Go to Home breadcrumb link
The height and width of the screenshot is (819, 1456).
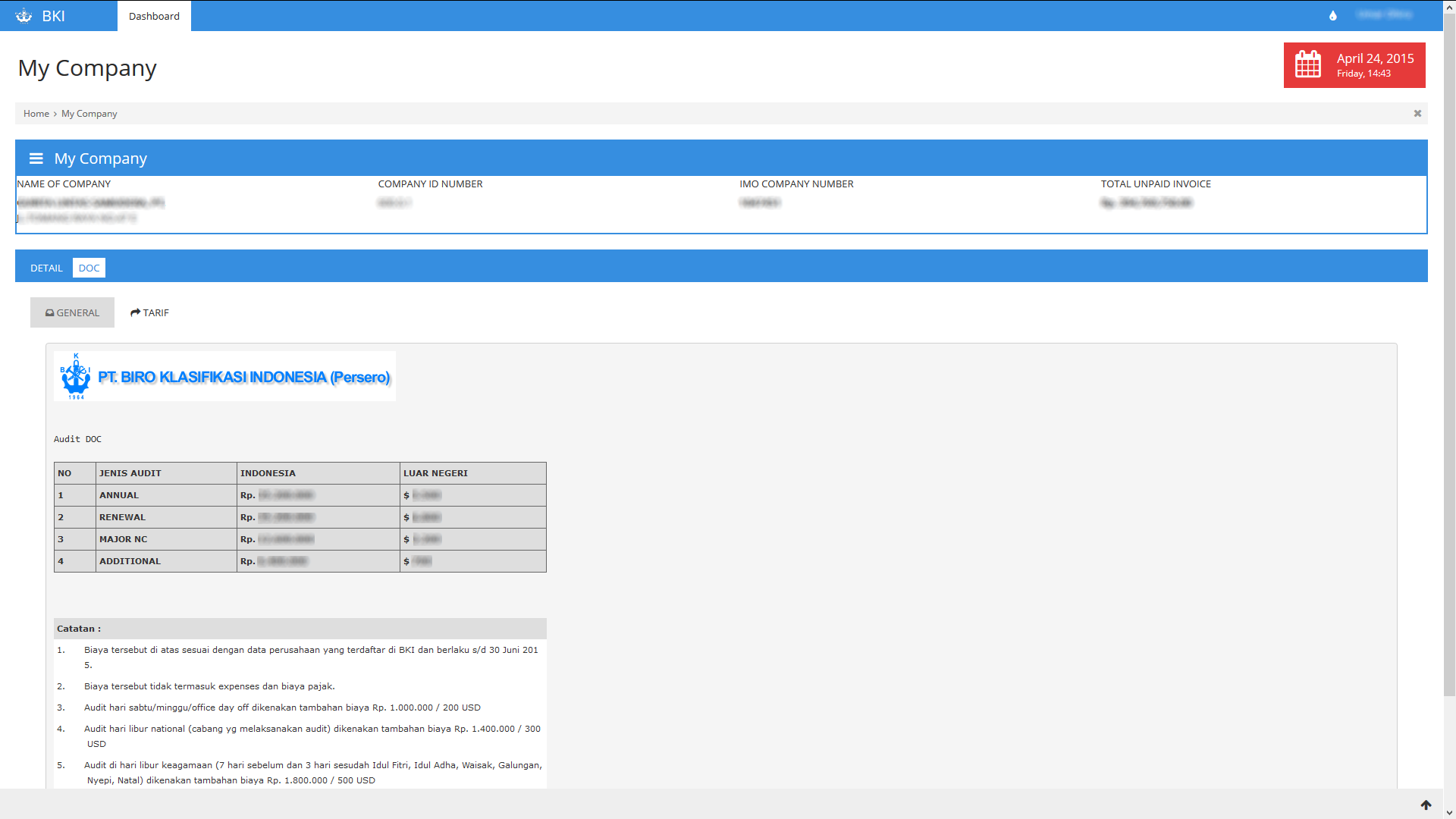pyautogui.click(x=36, y=114)
